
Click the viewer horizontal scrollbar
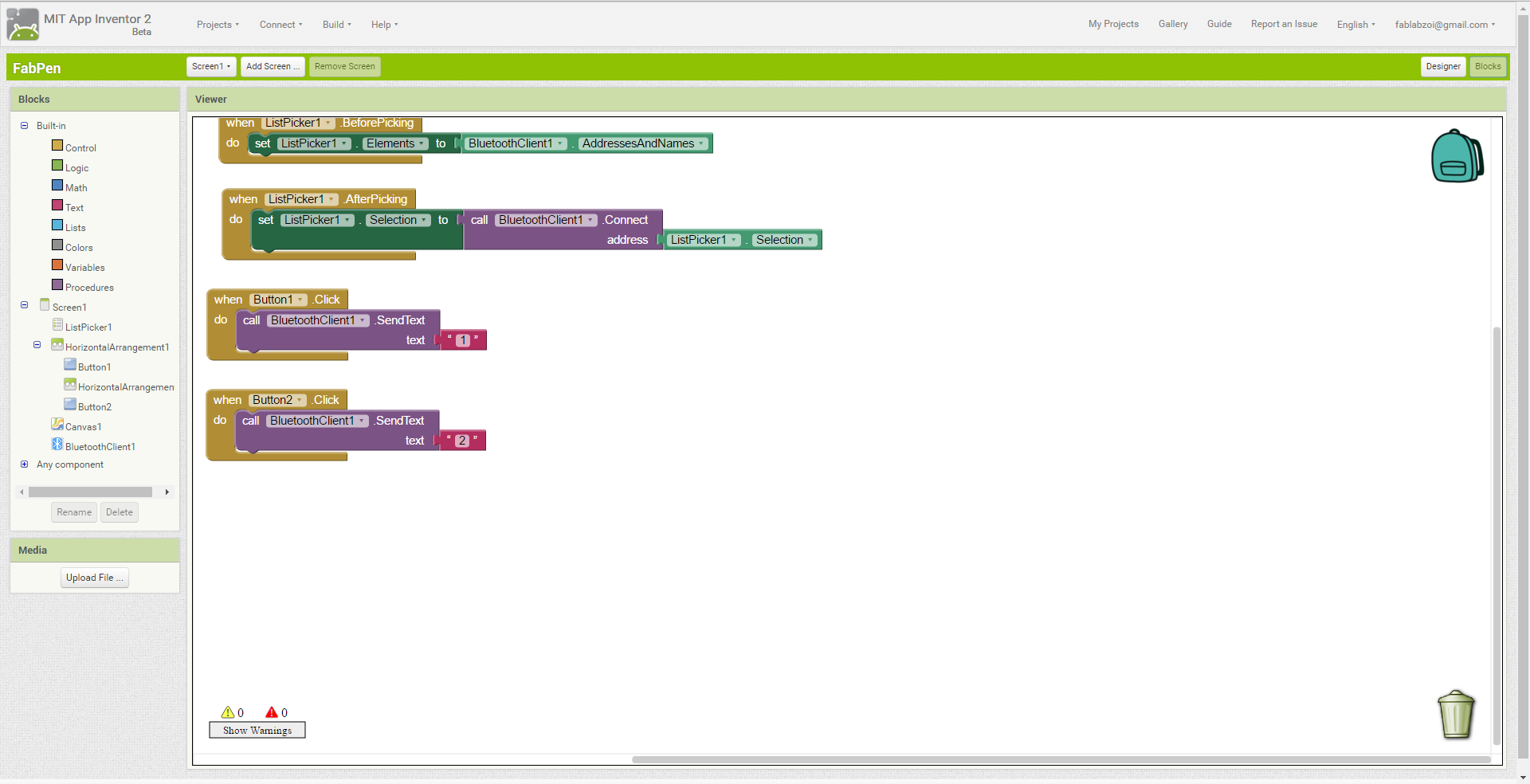coord(1061,759)
